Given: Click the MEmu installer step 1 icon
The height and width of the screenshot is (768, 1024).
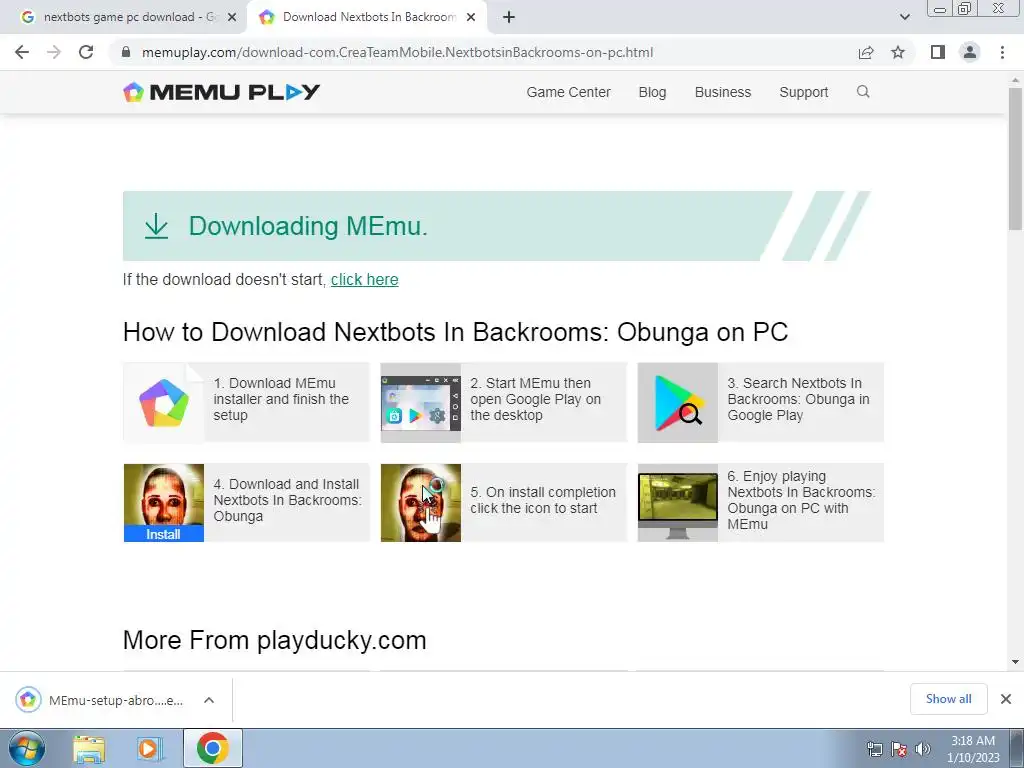Looking at the screenshot, I should [x=164, y=402].
